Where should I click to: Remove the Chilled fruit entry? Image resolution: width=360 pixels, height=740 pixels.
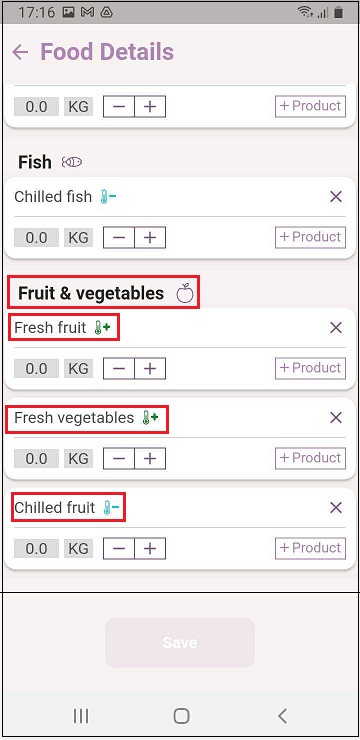(336, 508)
